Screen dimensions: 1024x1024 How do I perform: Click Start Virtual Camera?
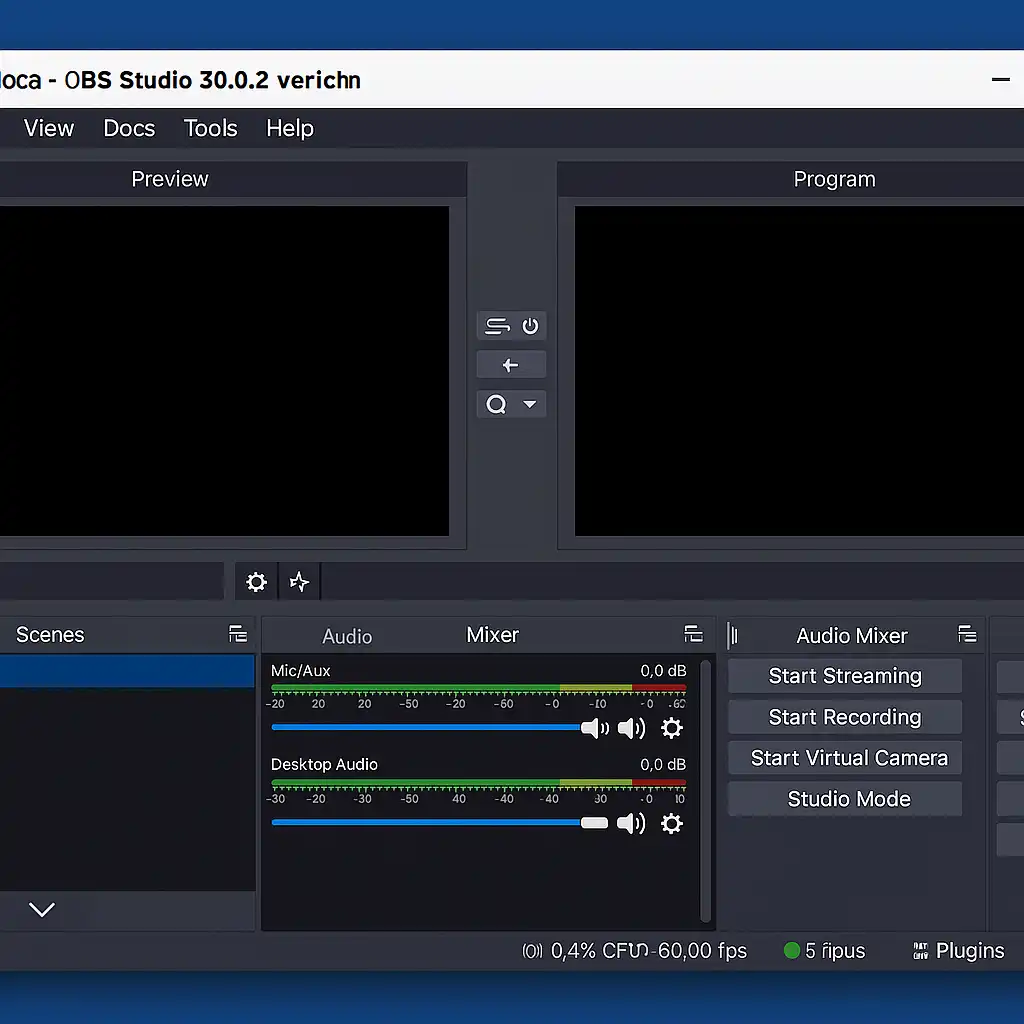point(845,758)
